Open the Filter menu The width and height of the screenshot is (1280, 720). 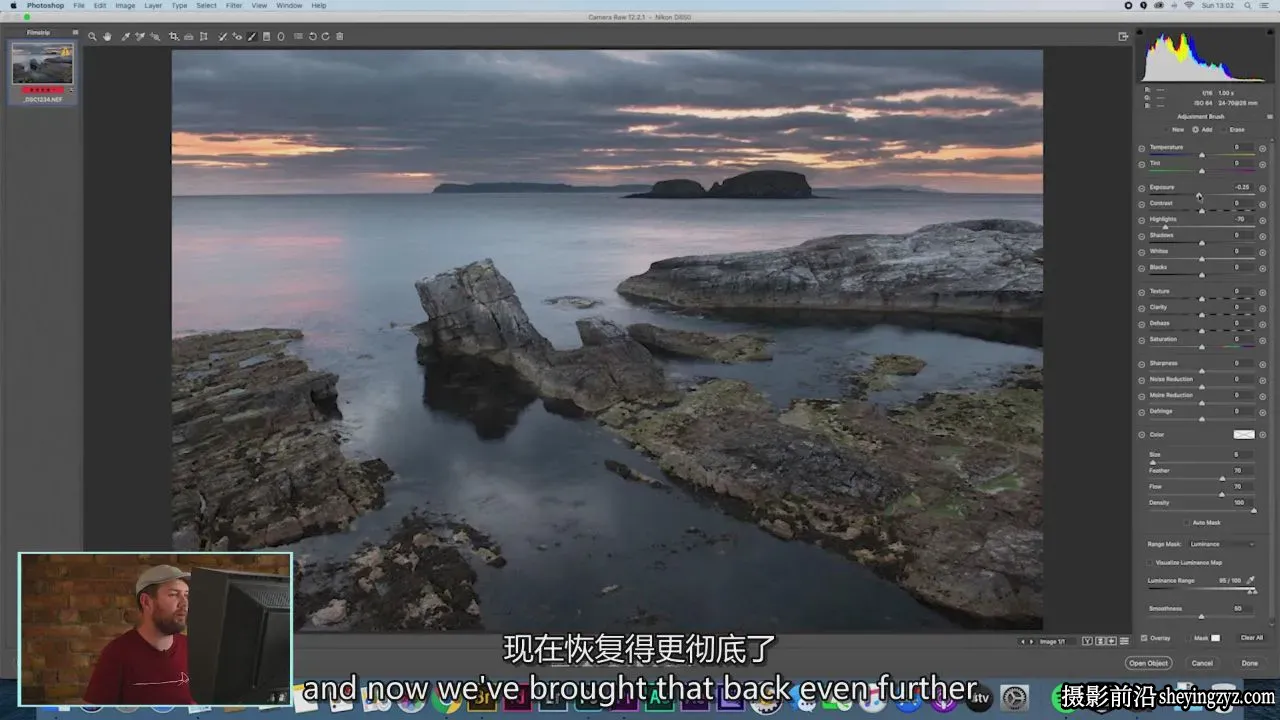pos(233,5)
